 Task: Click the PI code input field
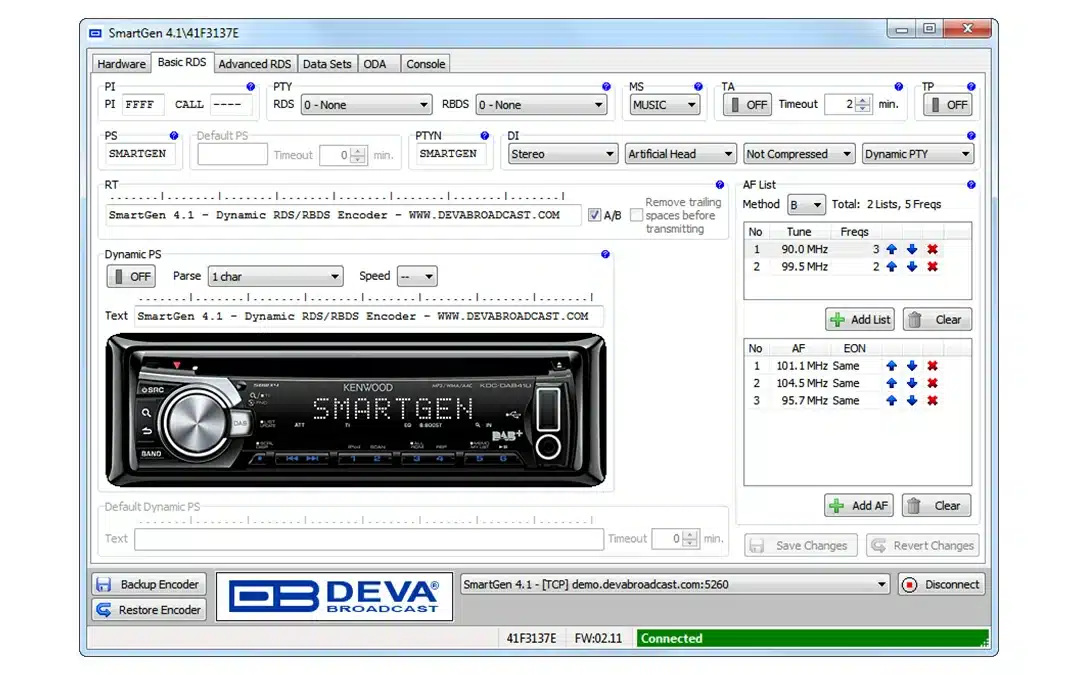(143, 105)
